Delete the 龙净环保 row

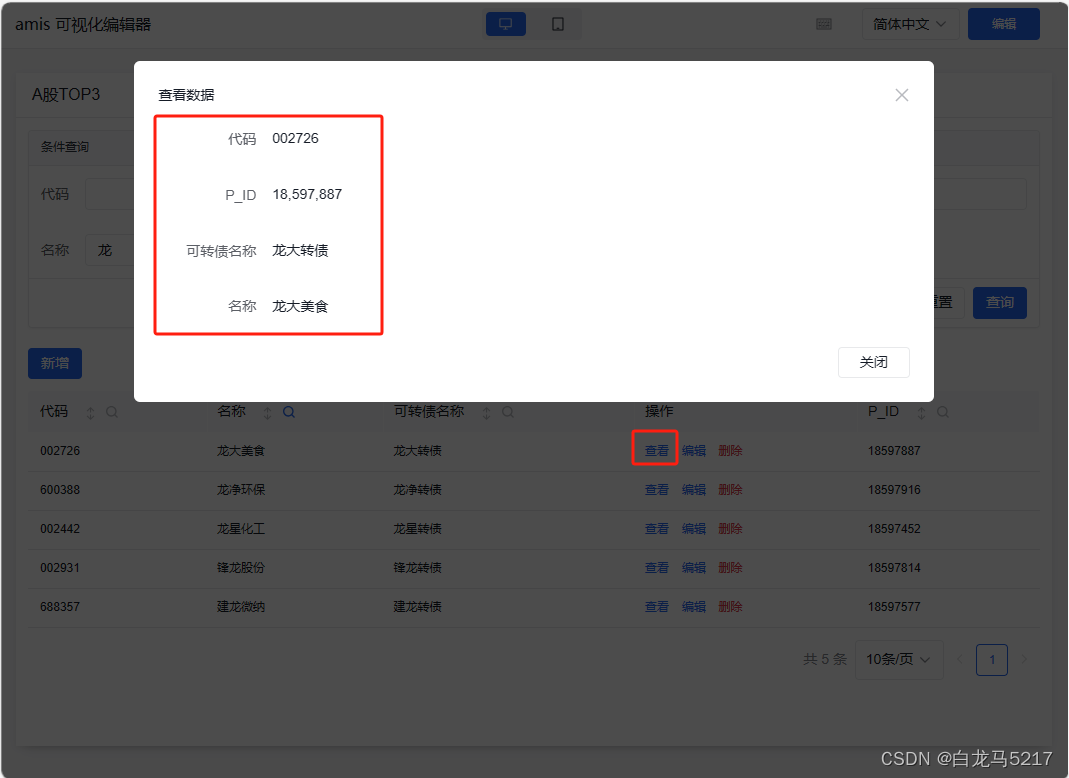tap(730, 490)
